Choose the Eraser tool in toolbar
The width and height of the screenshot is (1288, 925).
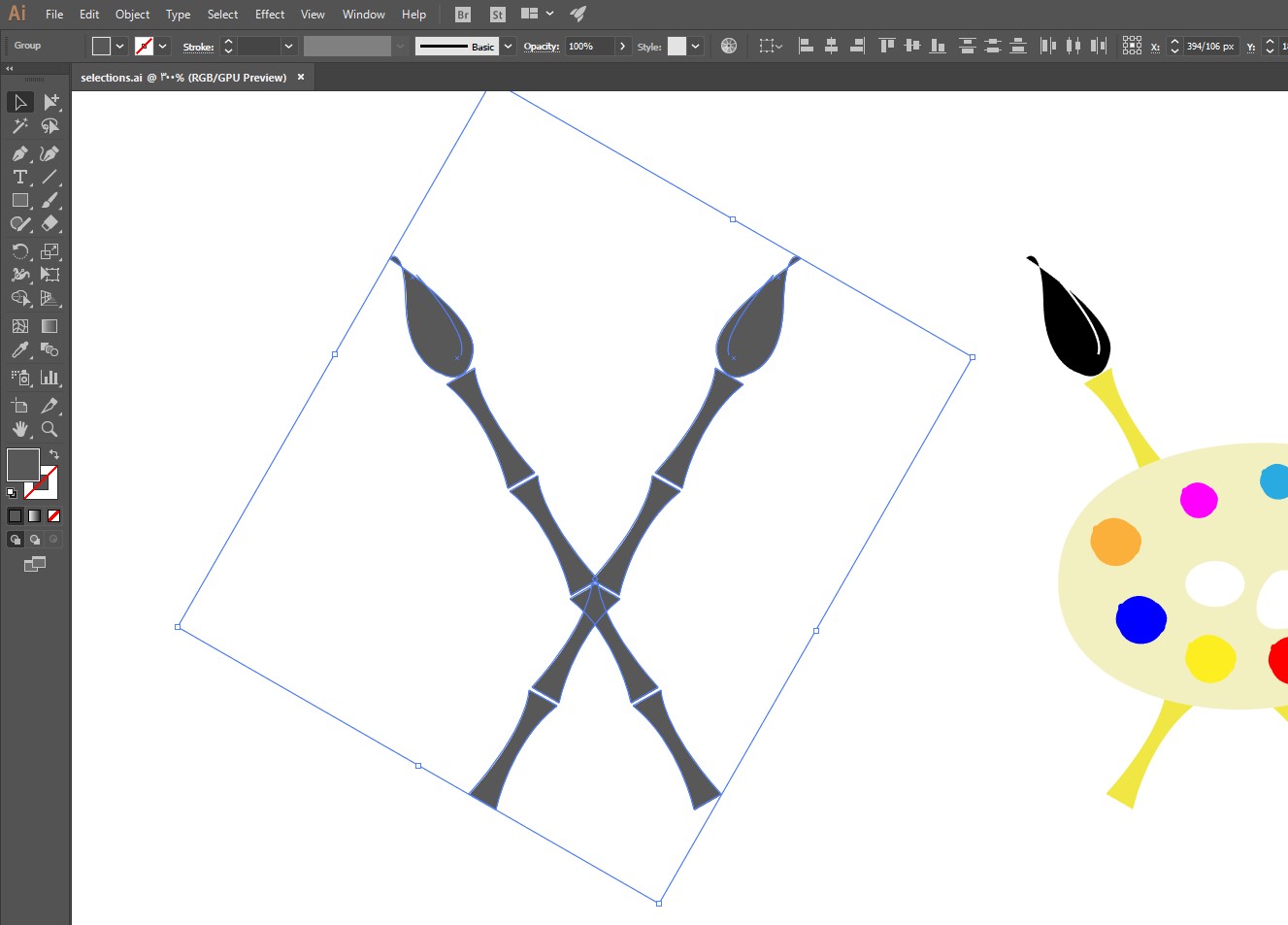point(50,223)
